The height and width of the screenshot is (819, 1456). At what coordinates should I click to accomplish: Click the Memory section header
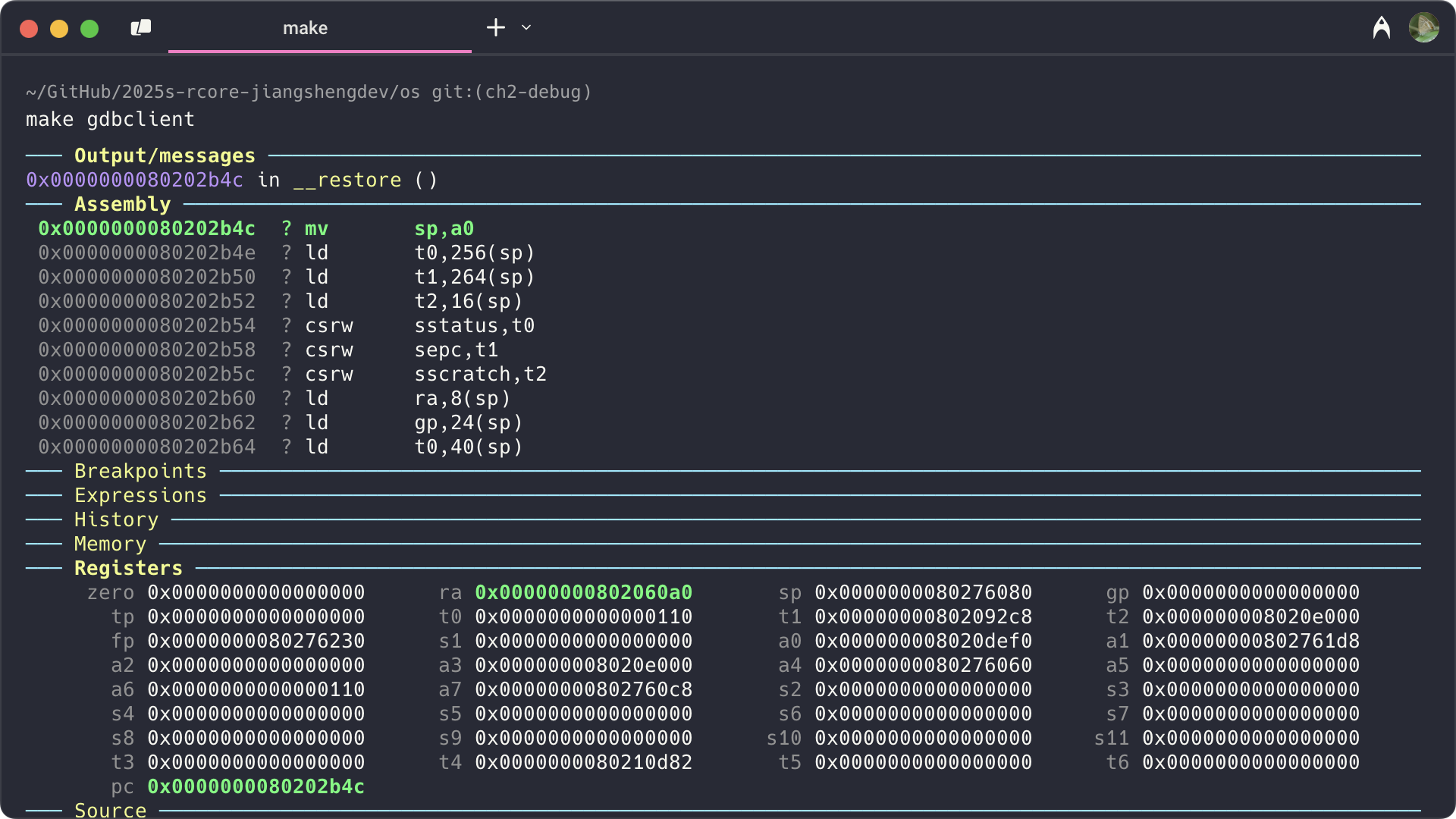pos(110,544)
